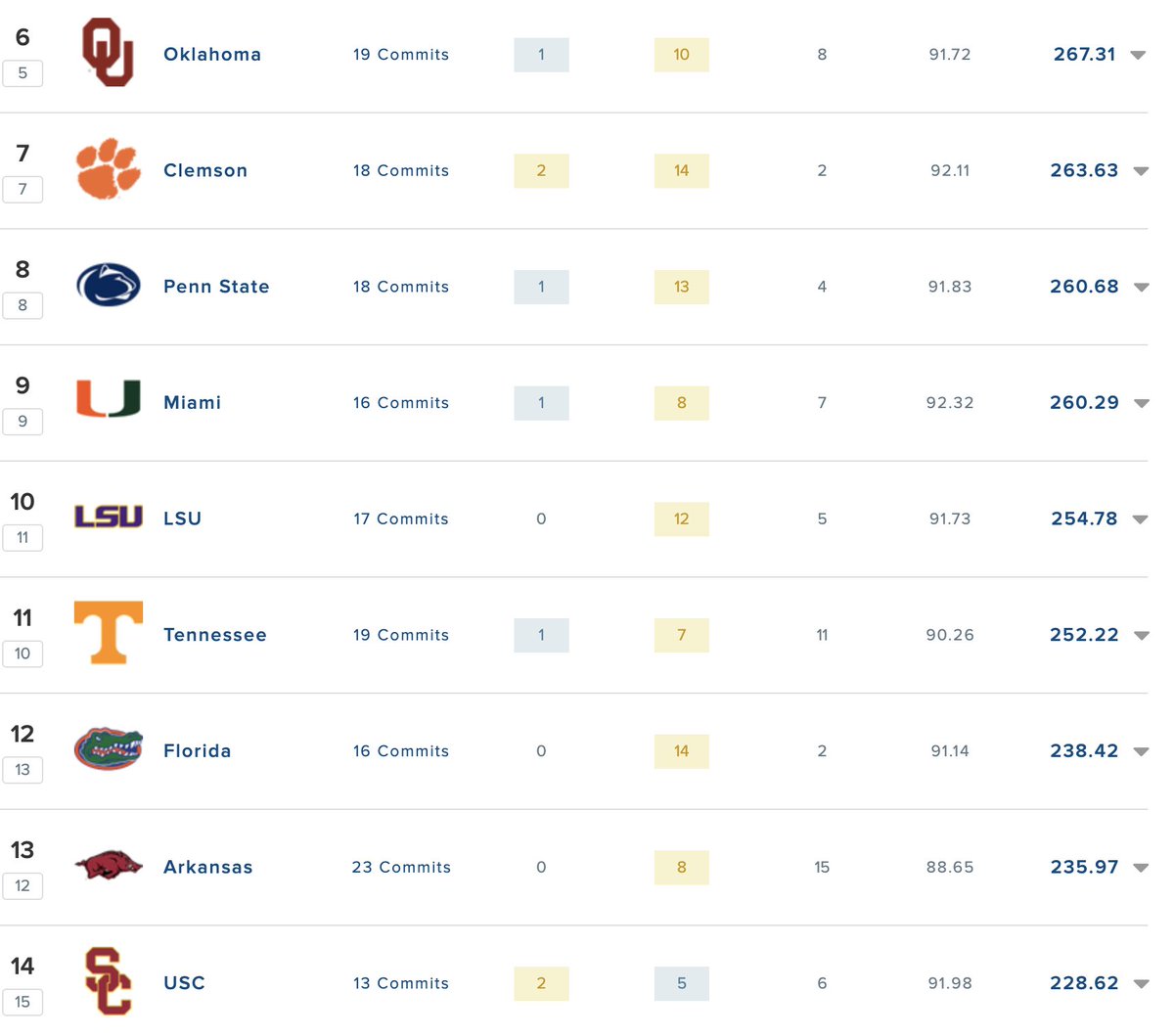Click the Clemson tiger paw logo
Screen dimensions: 1174x1036
click(x=109, y=168)
